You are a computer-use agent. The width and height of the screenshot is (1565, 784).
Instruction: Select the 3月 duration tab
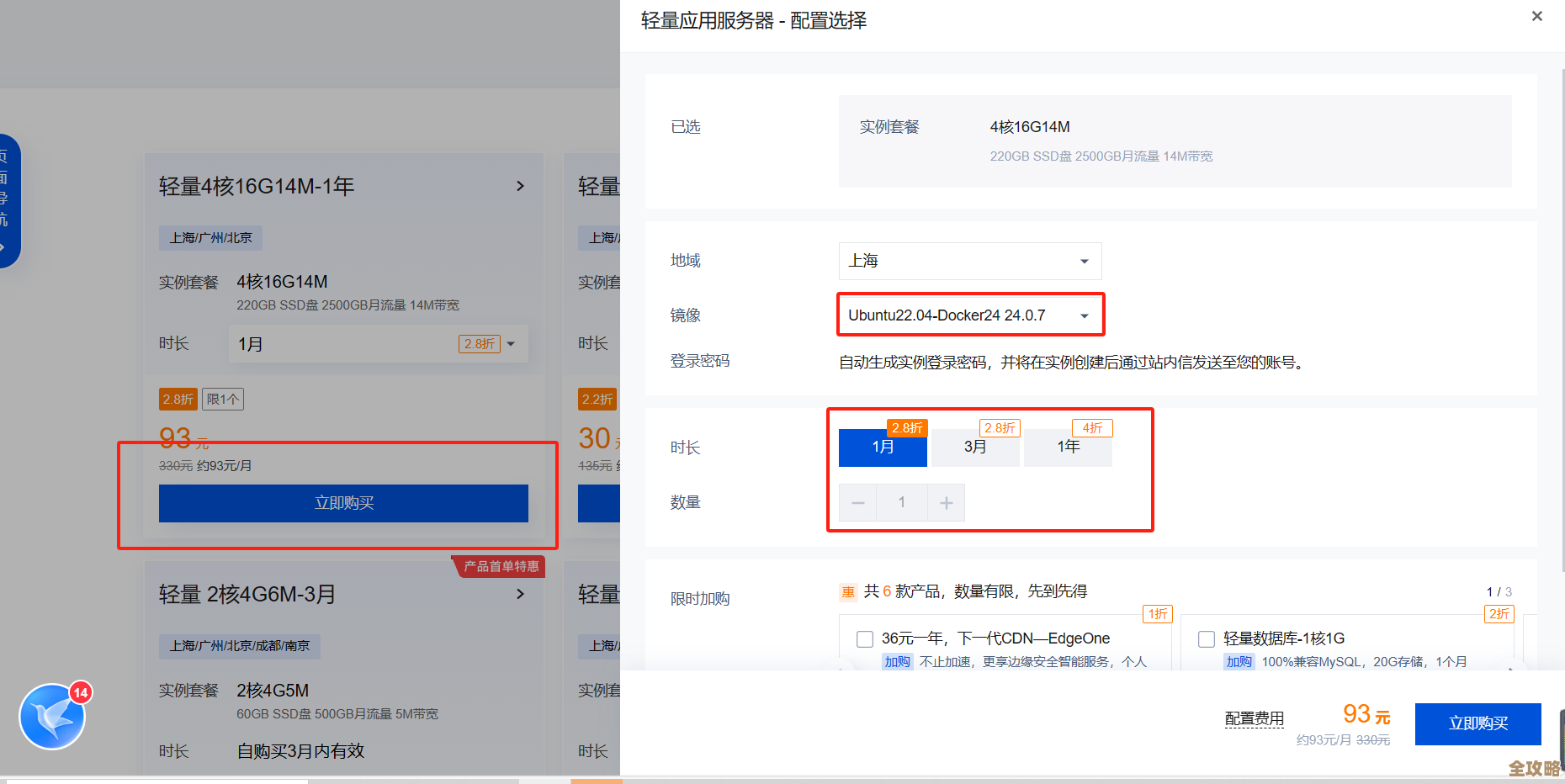(975, 448)
